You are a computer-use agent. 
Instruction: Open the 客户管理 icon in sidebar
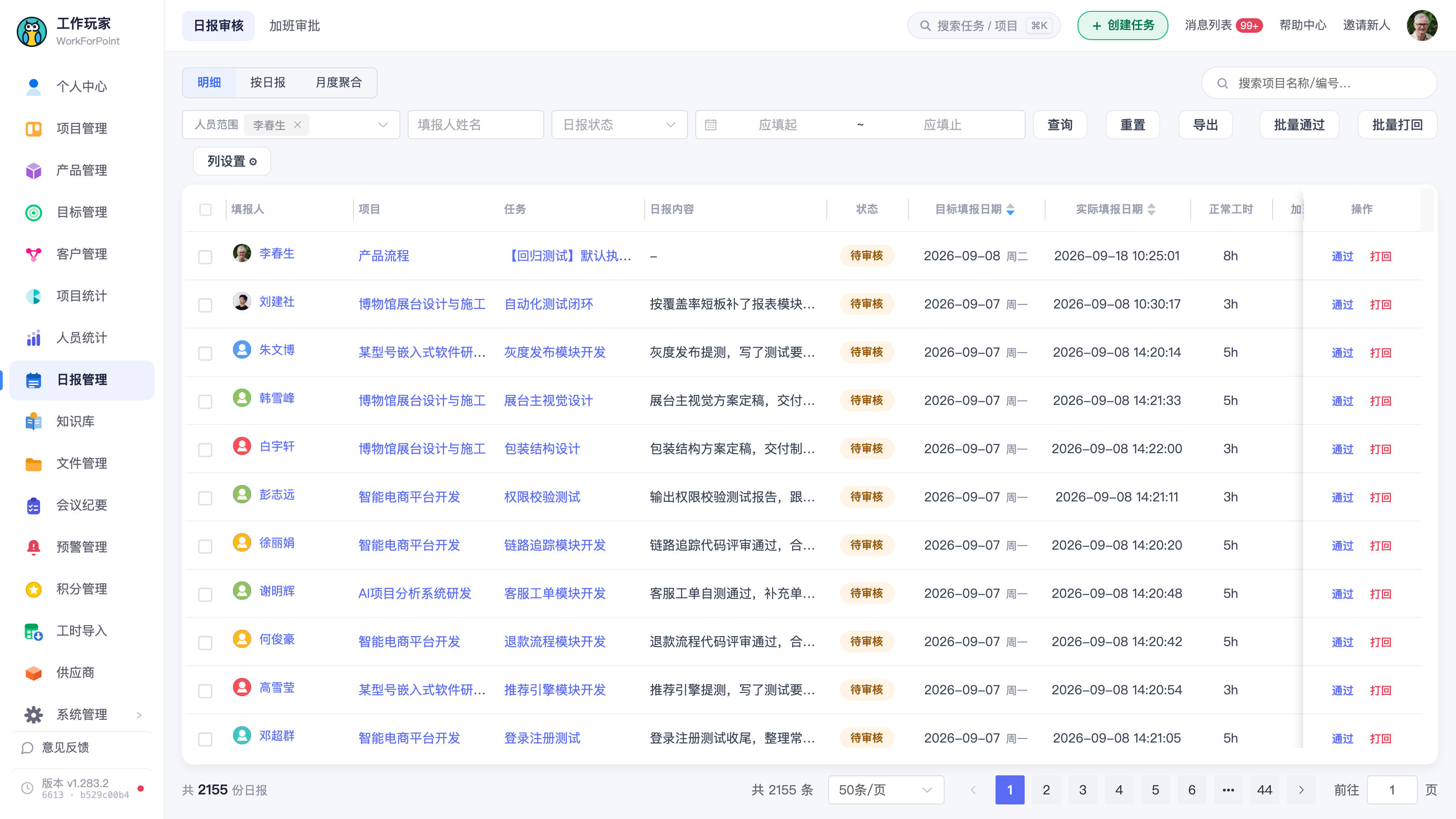[33, 254]
